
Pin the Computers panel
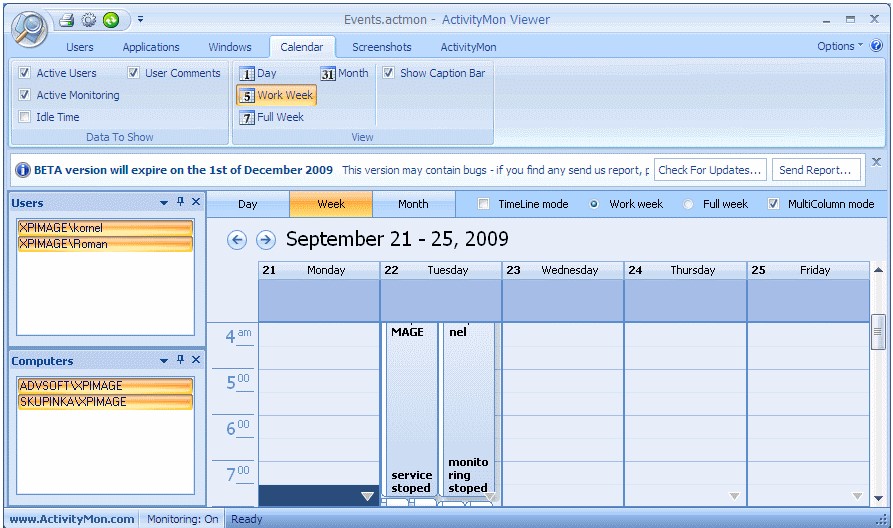point(181,359)
